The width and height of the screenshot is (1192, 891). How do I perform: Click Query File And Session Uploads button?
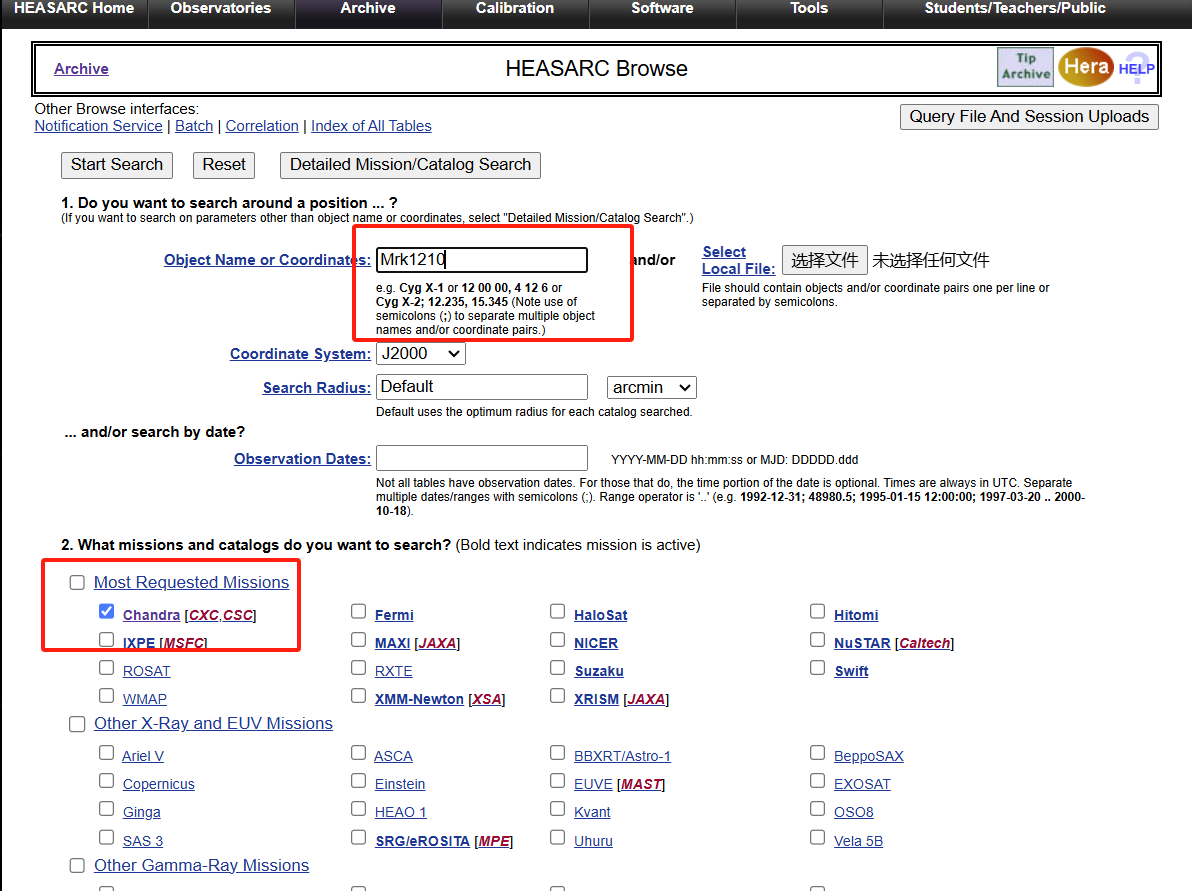[1029, 117]
